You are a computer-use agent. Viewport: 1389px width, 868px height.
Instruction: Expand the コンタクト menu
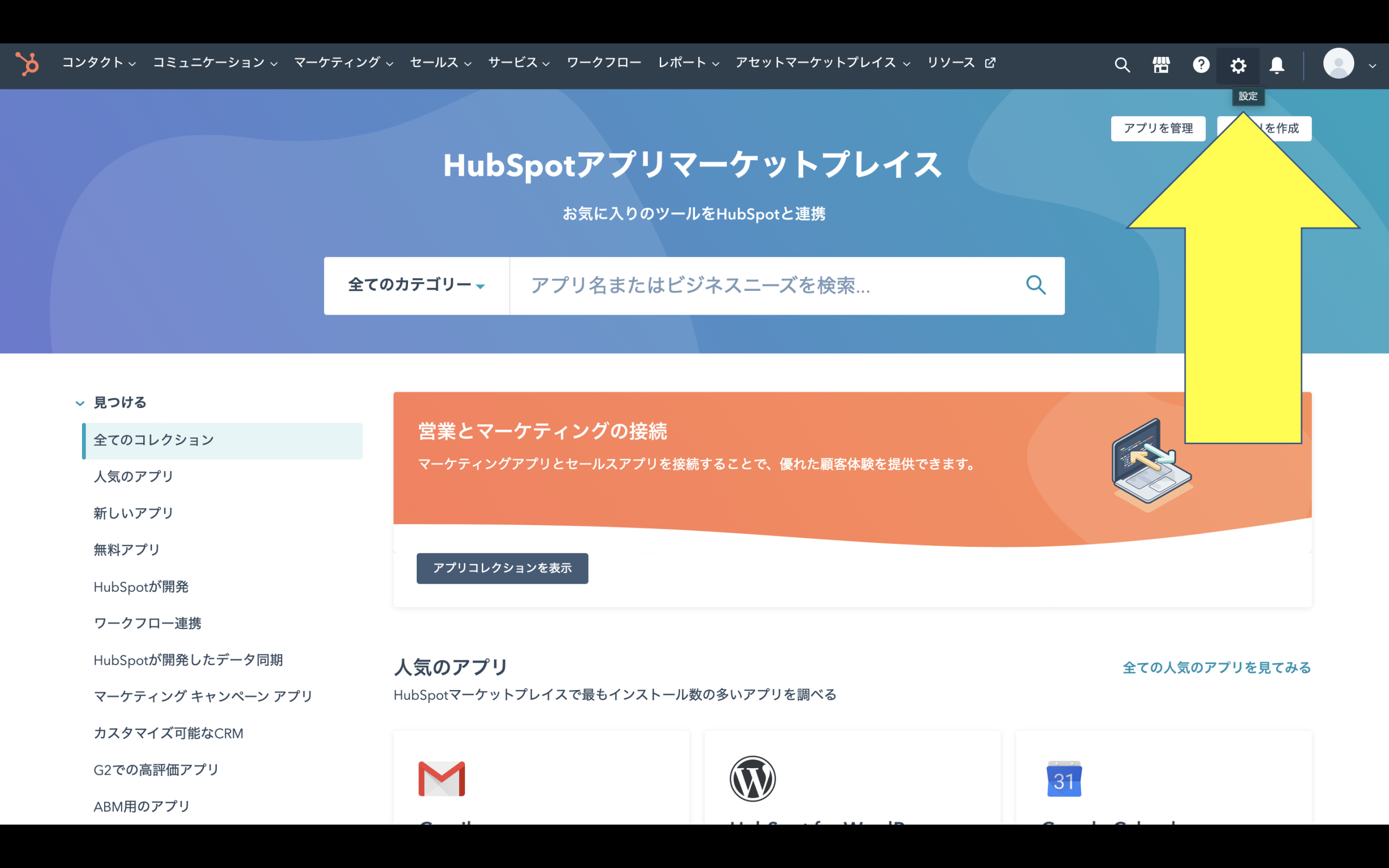click(x=99, y=62)
